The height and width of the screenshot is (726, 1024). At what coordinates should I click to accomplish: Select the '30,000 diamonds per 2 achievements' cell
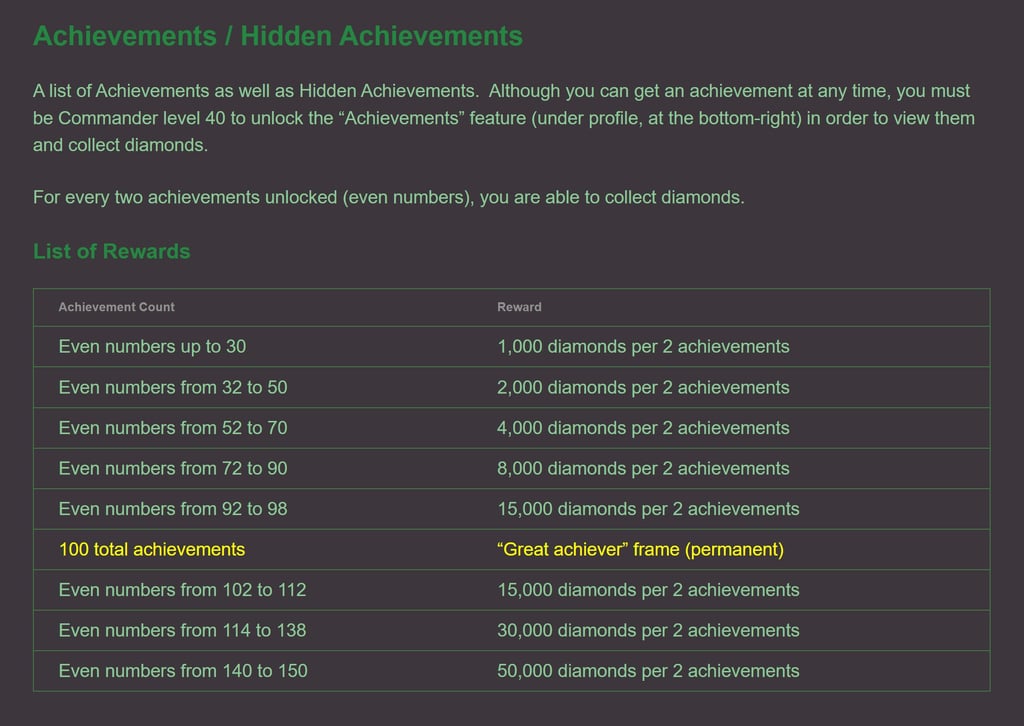click(x=648, y=630)
